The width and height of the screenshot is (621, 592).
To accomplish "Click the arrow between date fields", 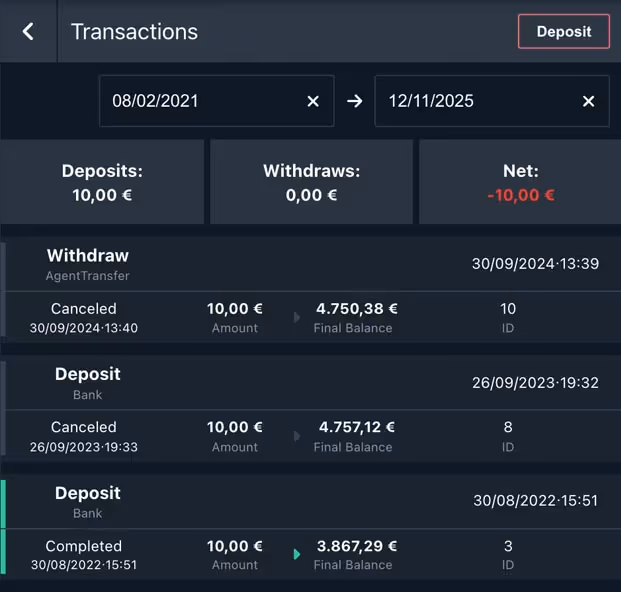I will (x=354, y=101).
